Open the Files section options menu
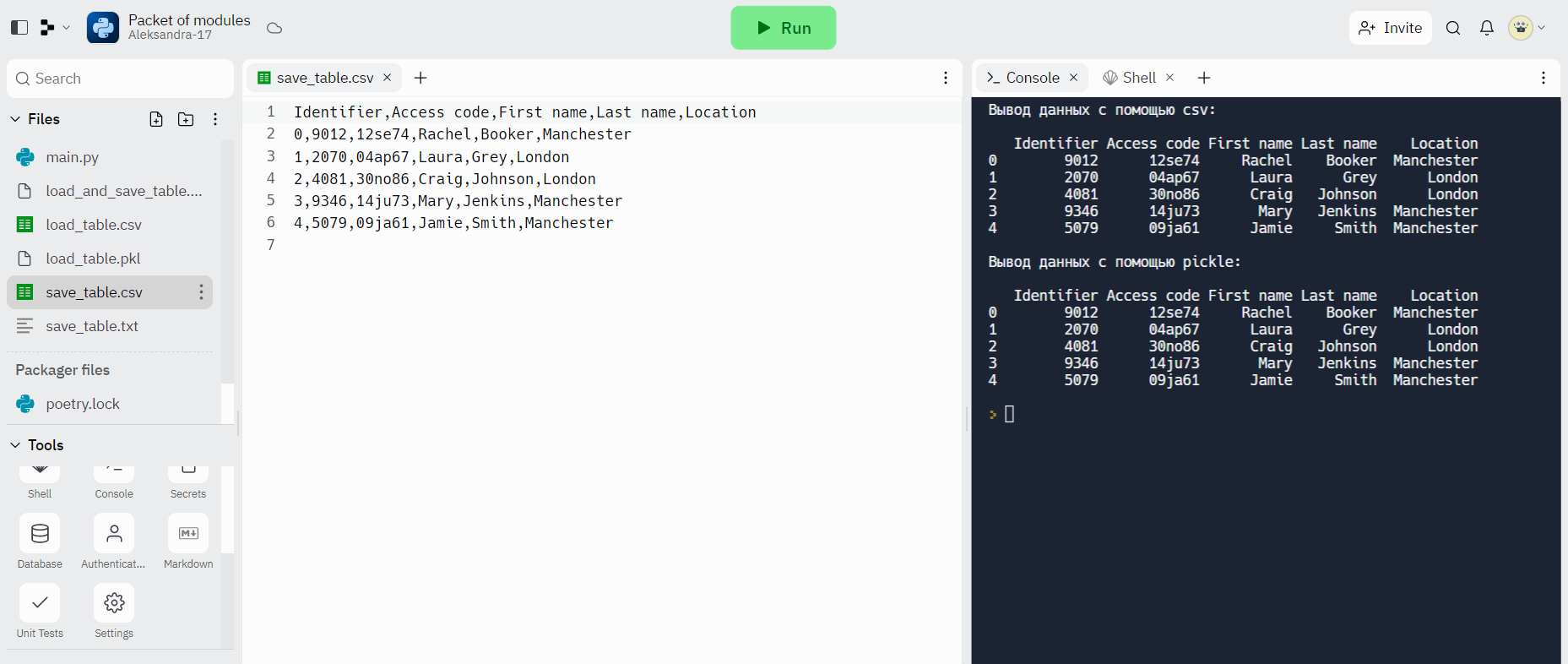Screen dimensions: 1568x664 (x=215, y=119)
